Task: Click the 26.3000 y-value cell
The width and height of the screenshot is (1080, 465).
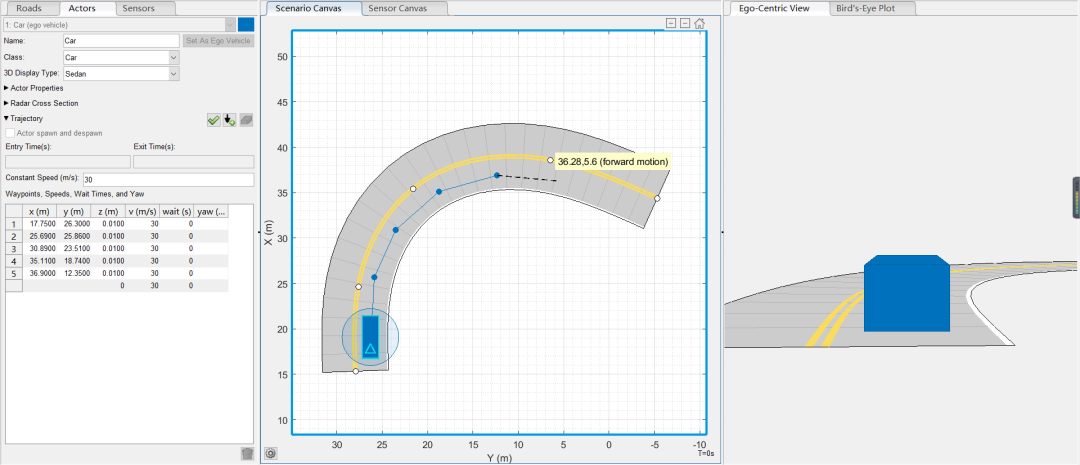Action: click(73, 224)
